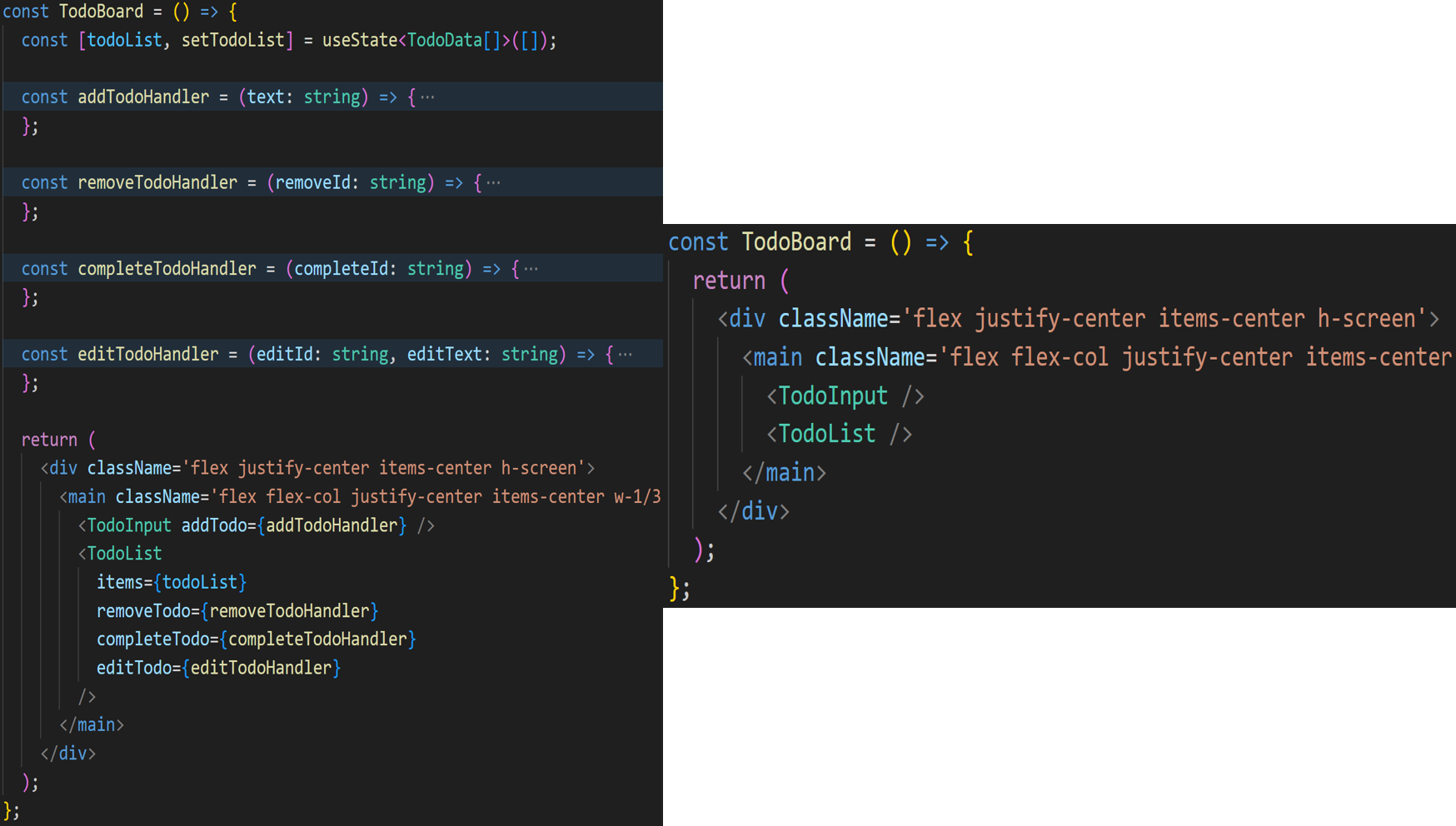The width and height of the screenshot is (1456, 826).
Task: Click 'return' keyword in the right code
Action: point(729,281)
